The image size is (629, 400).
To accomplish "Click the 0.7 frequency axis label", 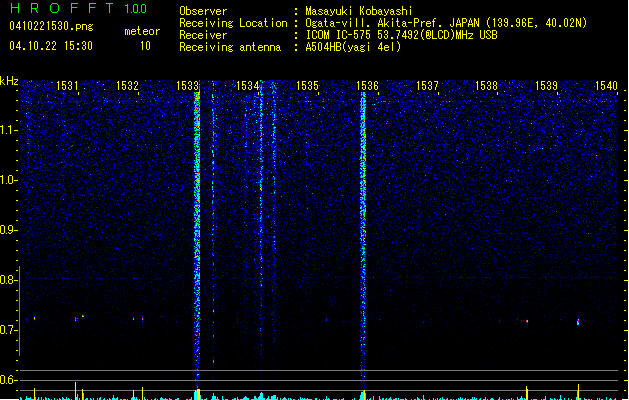I will (x=8, y=330).
